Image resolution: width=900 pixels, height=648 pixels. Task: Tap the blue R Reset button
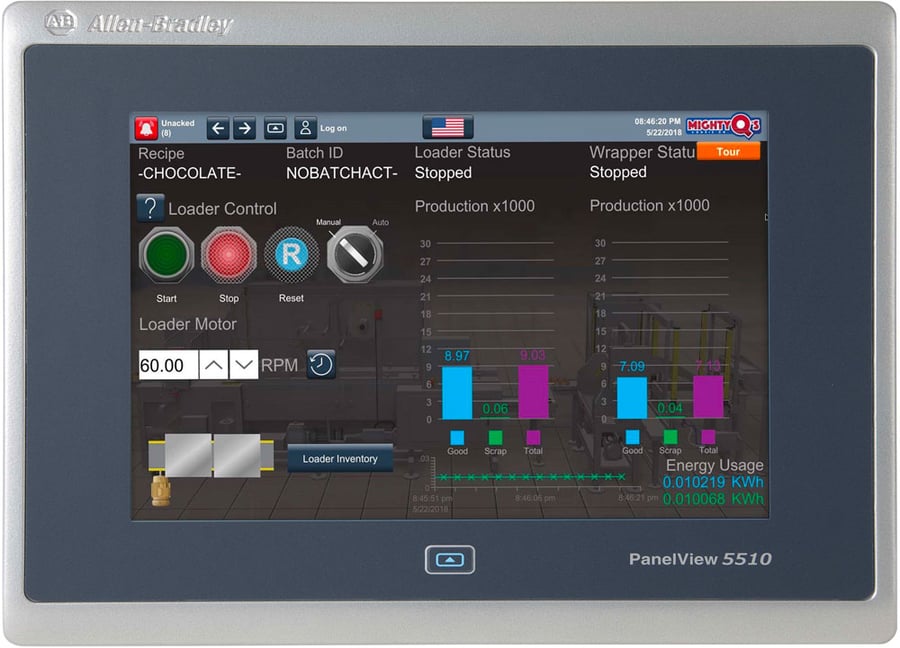(x=290, y=254)
